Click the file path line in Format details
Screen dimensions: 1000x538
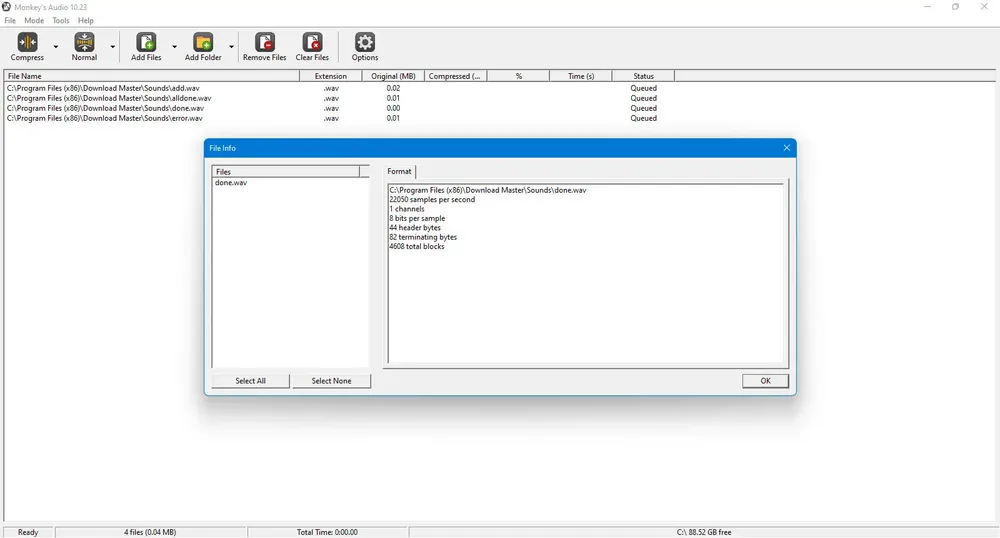(x=488, y=190)
